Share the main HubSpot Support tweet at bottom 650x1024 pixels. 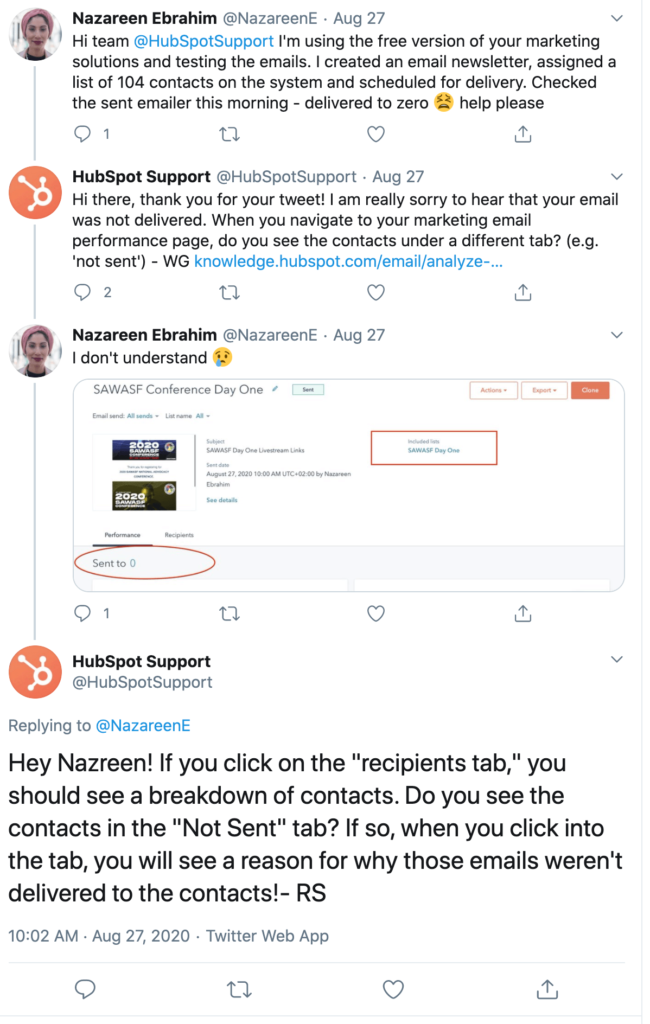coord(547,989)
